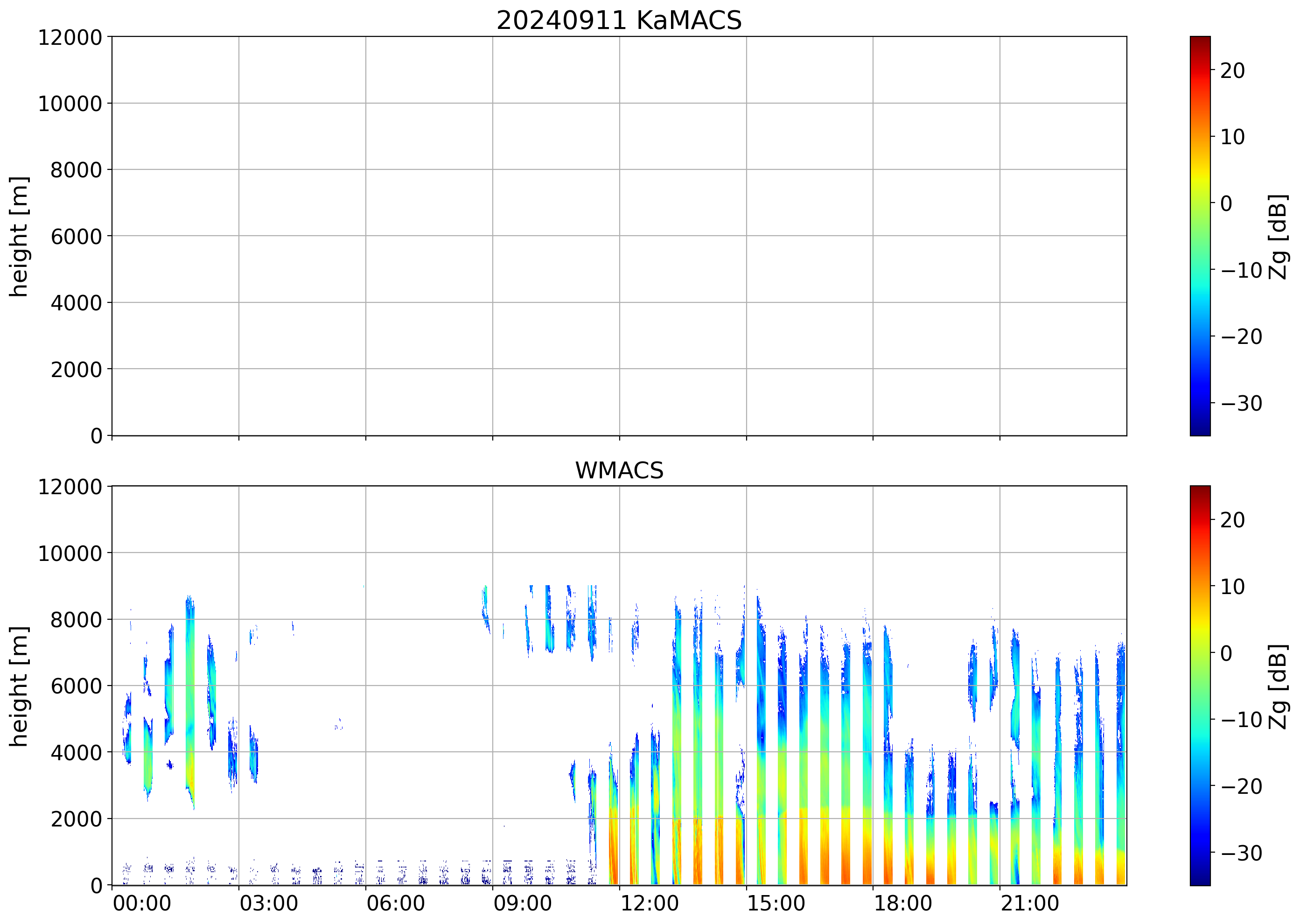Click the '18:00' x-axis tick label
1300x924 pixels.
coord(903,903)
